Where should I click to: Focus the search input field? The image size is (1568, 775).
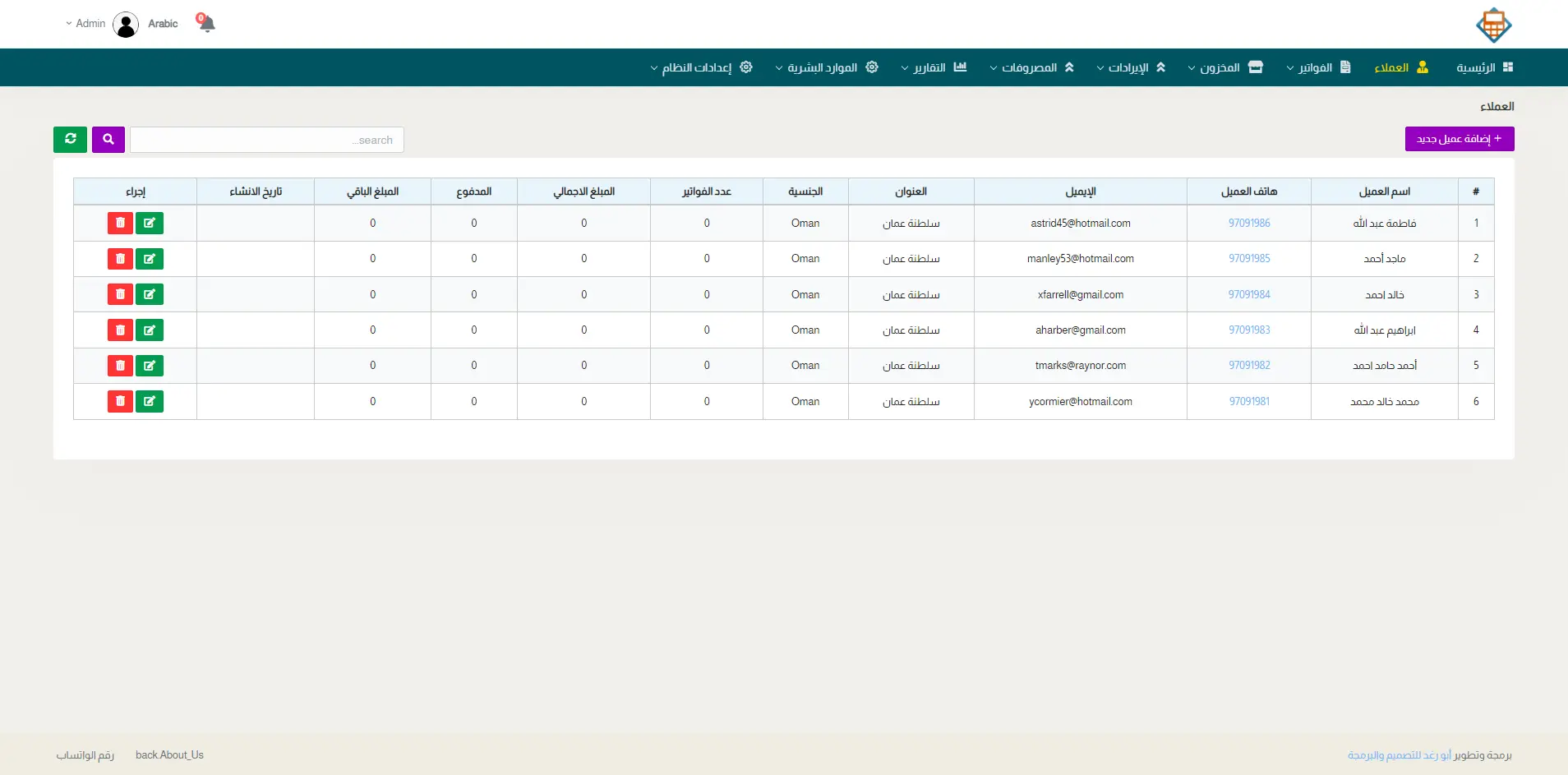[267, 140]
